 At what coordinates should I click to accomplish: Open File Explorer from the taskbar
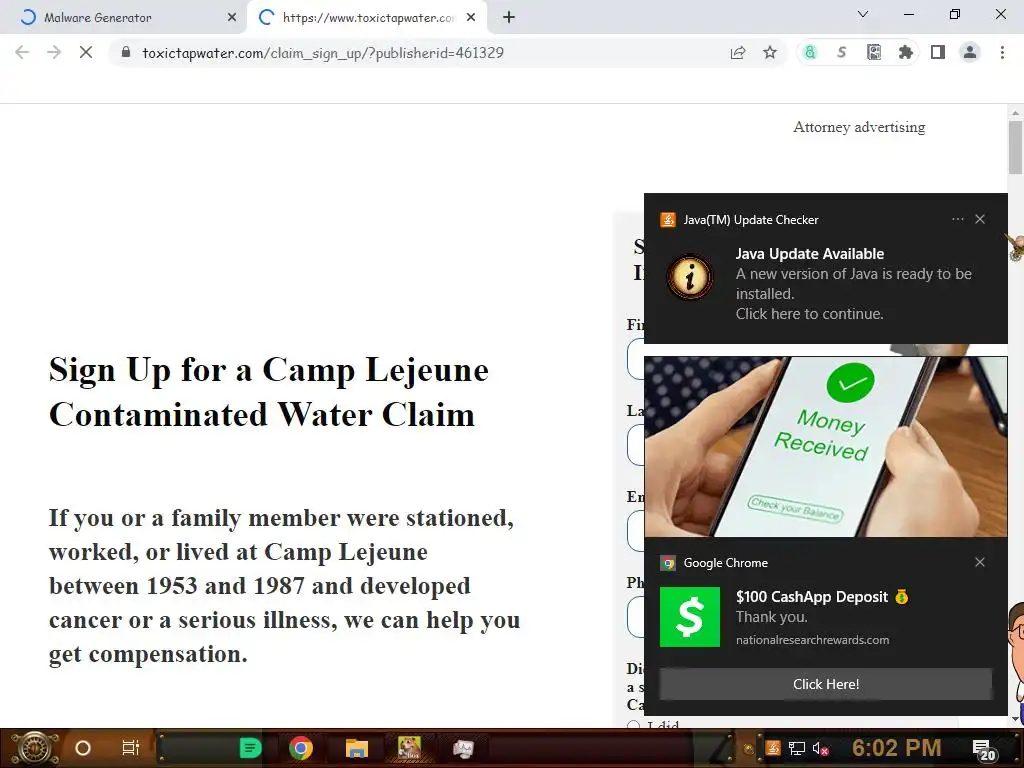[x=357, y=748]
